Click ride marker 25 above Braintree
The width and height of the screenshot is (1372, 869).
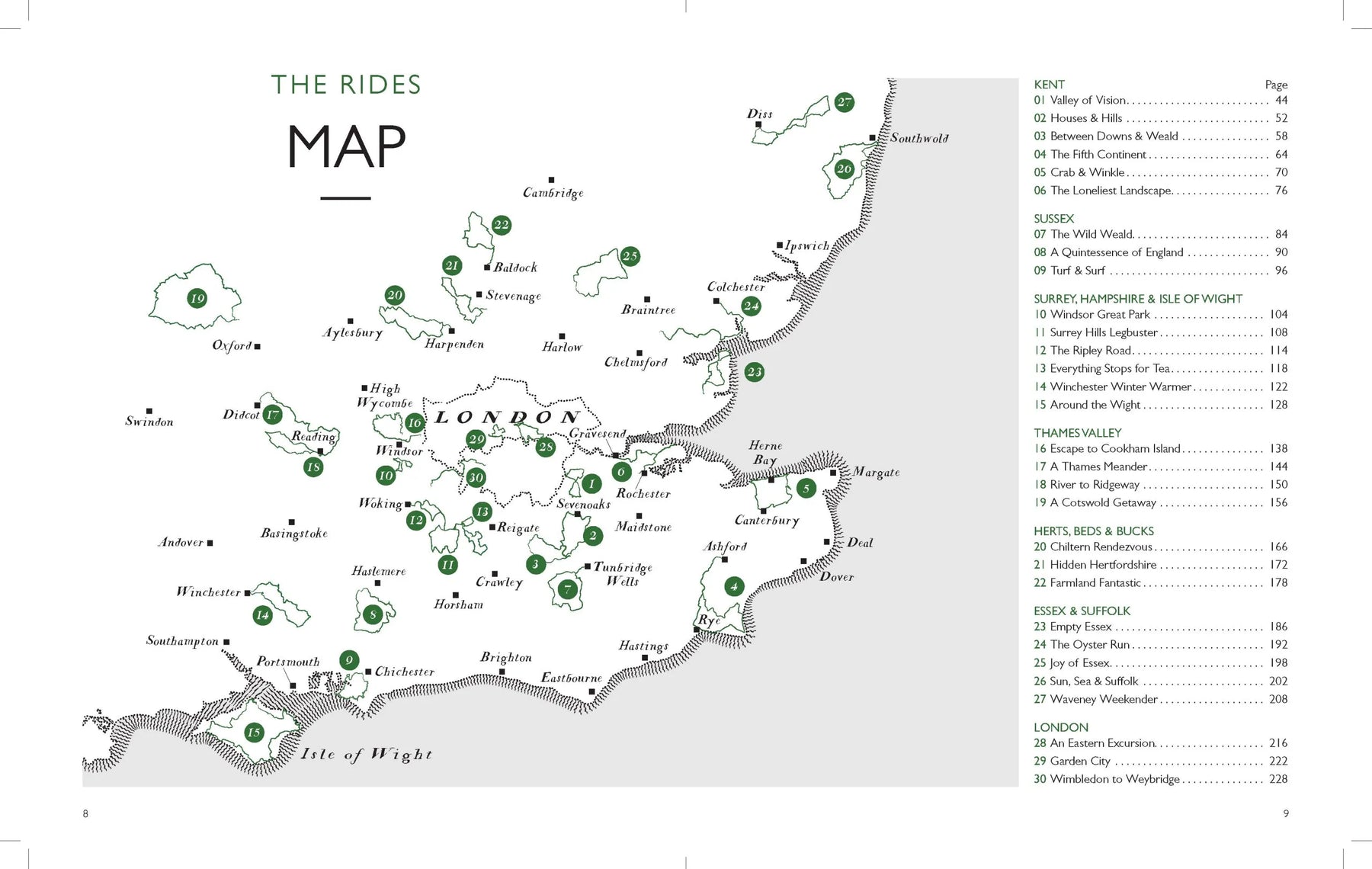(630, 256)
